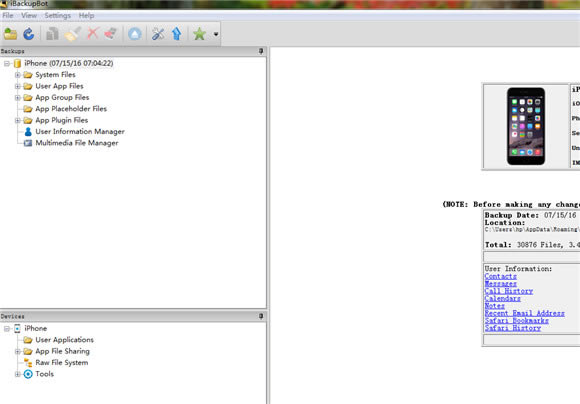
Task: Click the Raw File System tree icon
Action: (x=28, y=363)
